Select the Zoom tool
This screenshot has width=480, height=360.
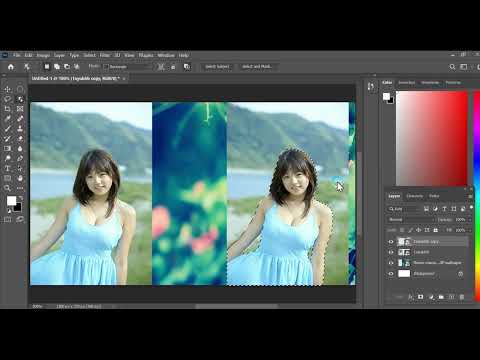[8, 188]
